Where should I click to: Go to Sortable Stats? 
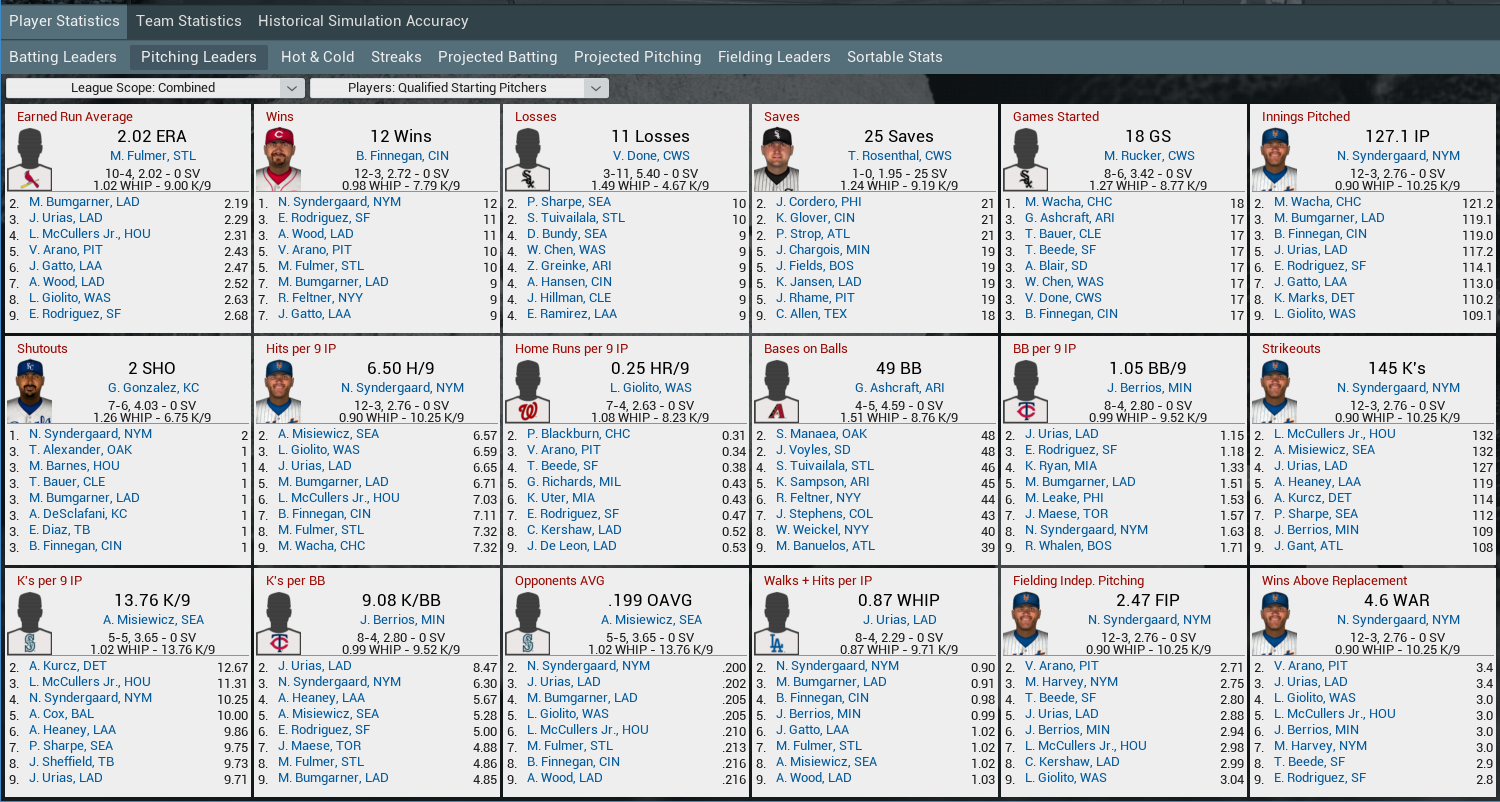894,57
